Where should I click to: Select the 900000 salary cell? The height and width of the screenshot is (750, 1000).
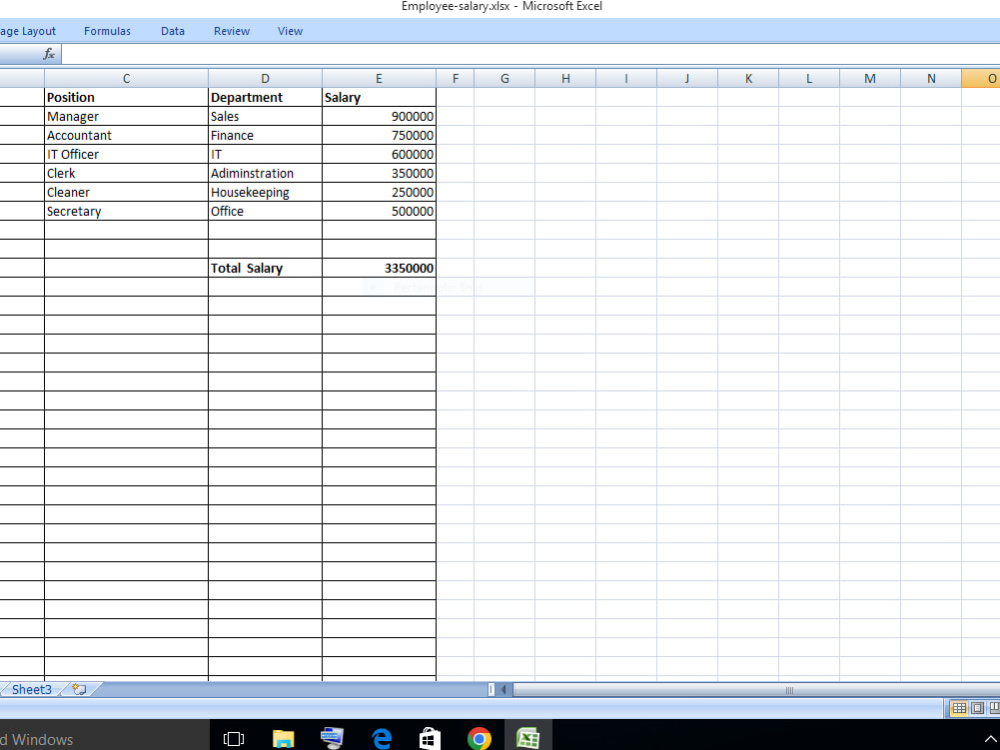point(379,117)
